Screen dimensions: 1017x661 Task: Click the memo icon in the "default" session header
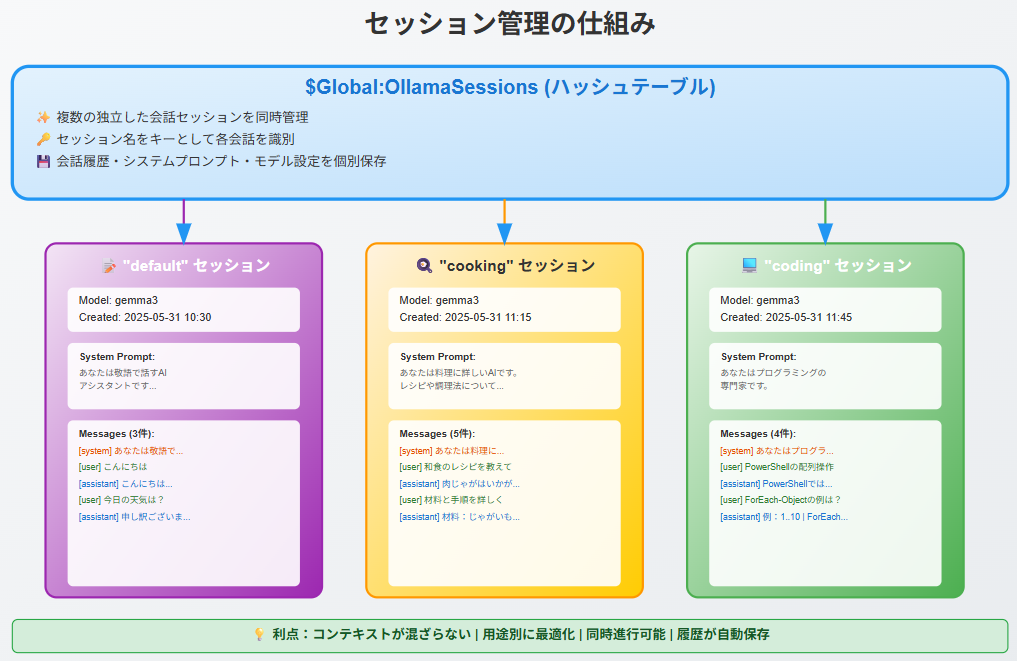pos(110,266)
